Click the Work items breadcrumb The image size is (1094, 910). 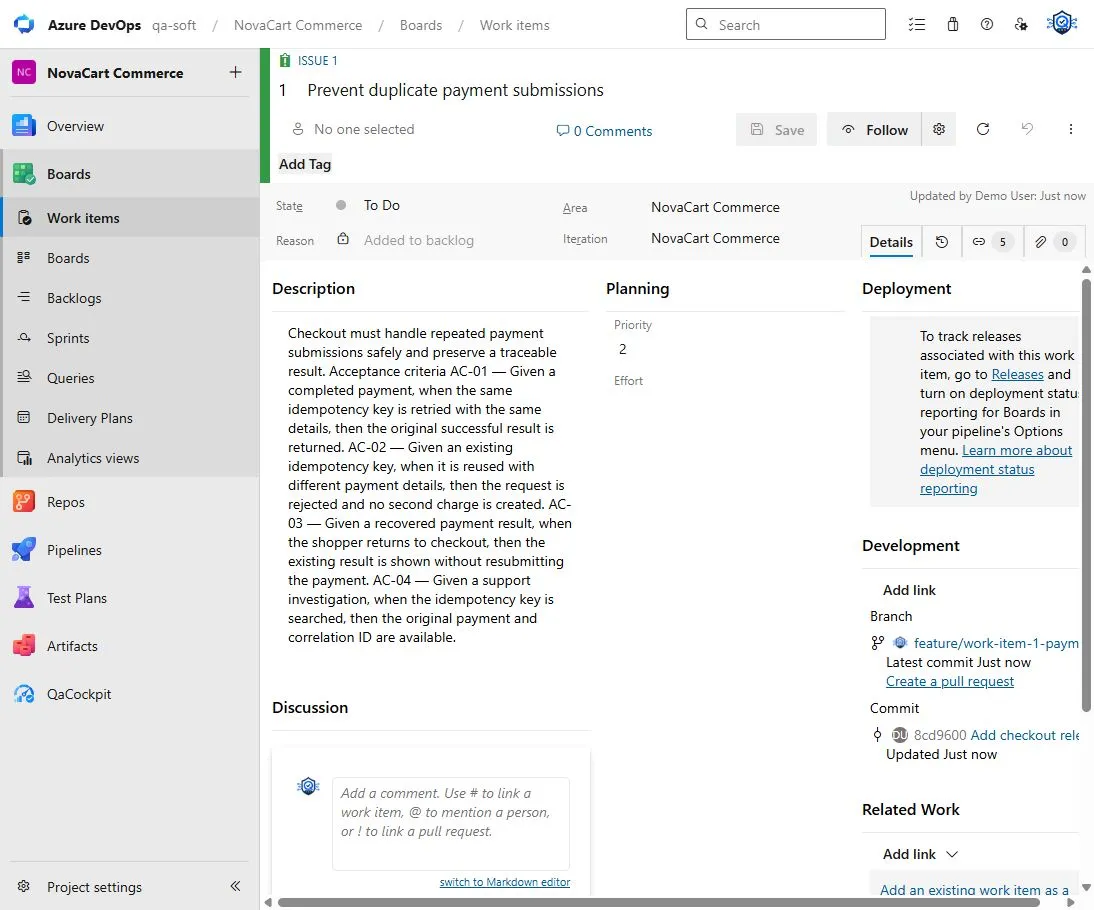pos(514,25)
